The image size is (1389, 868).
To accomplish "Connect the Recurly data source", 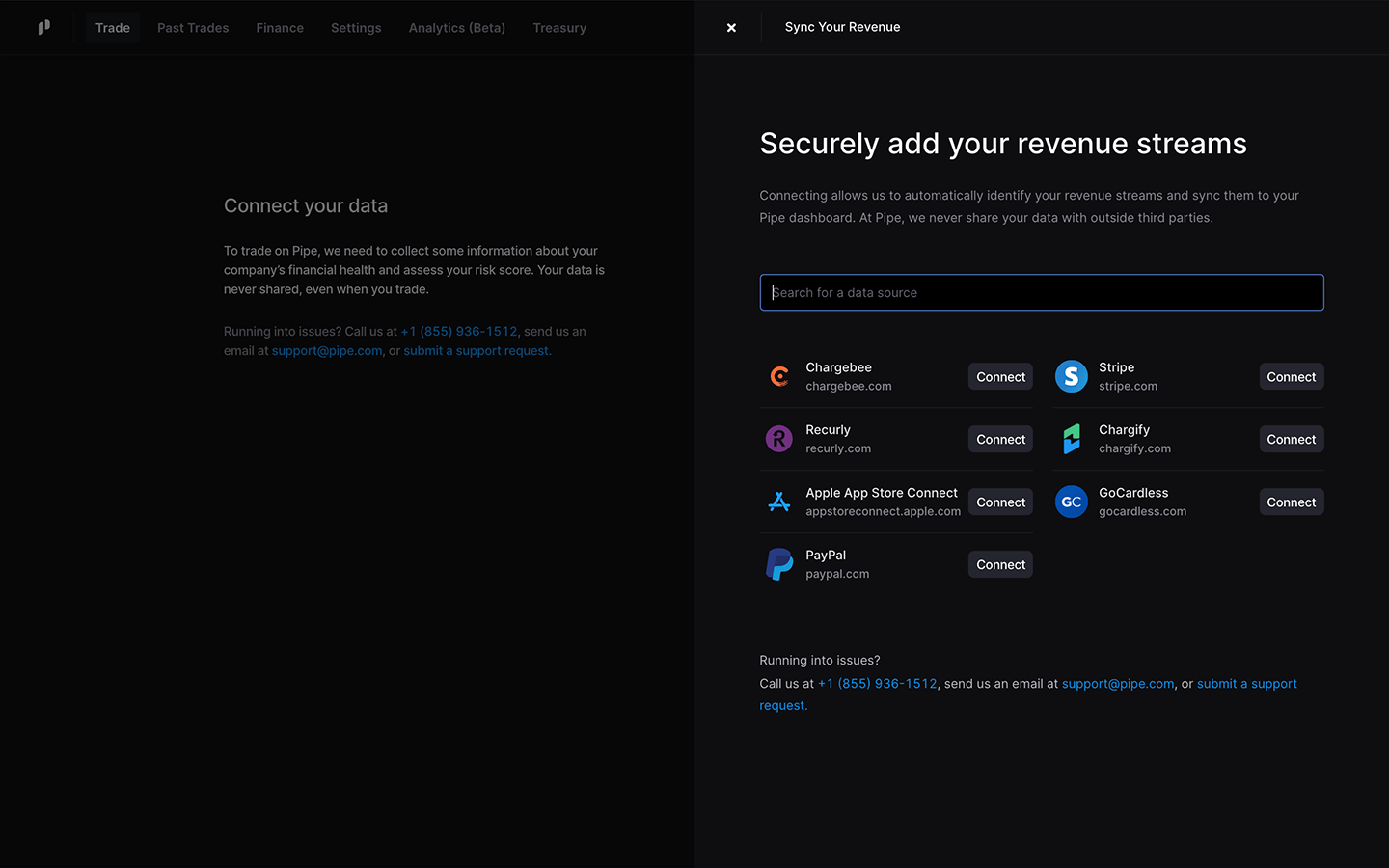I will (x=1000, y=439).
